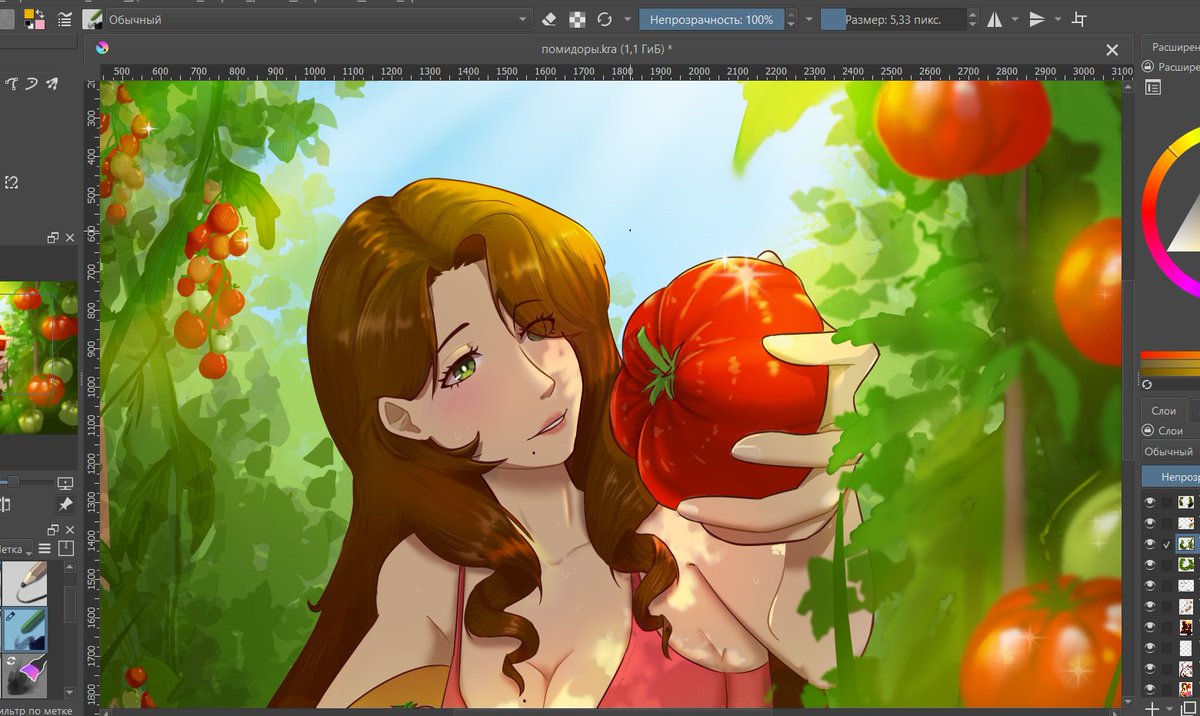Click the overview docker image thumbnail
The width and height of the screenshot is (1200, 716).
point(39,357)
